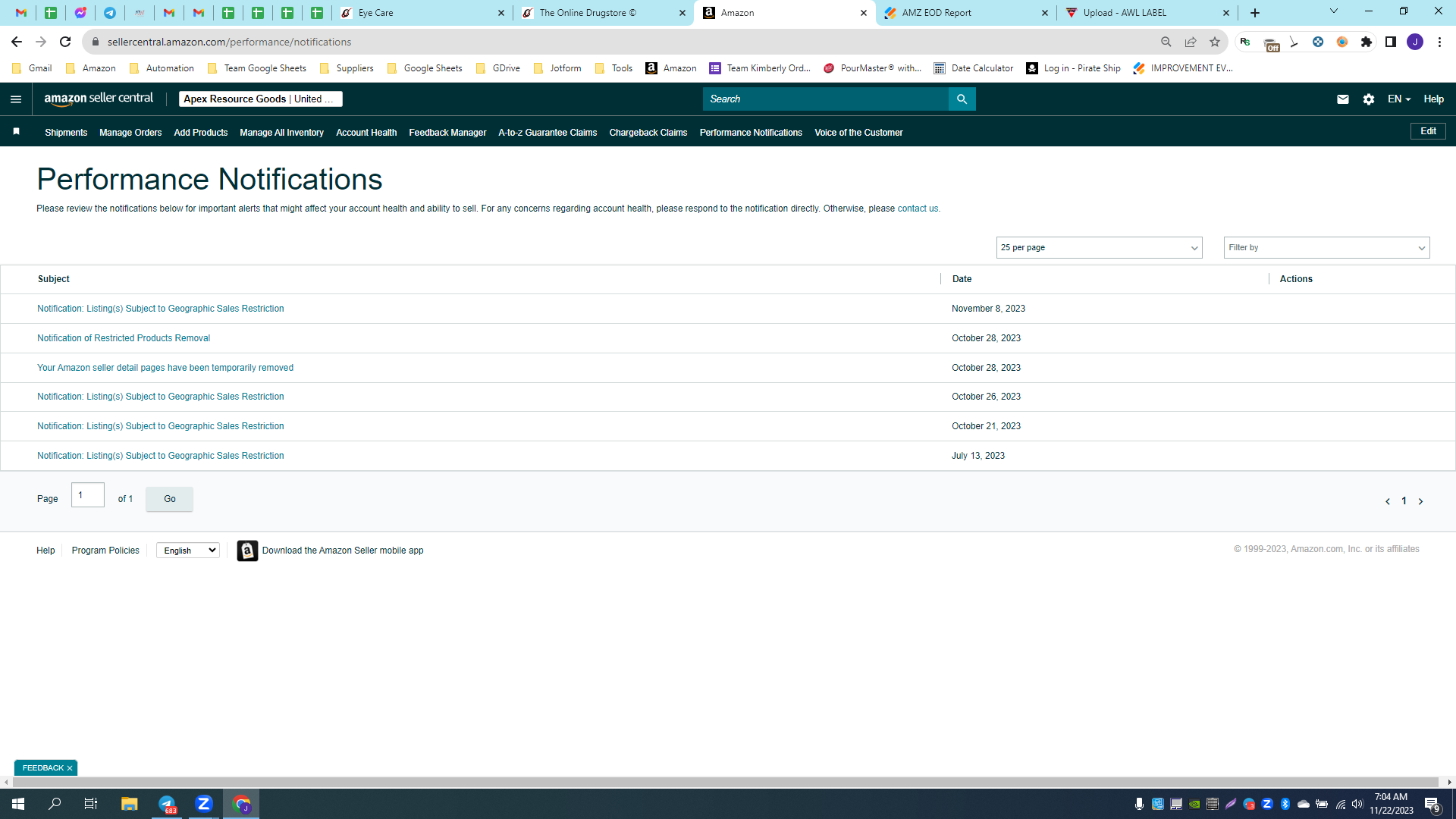Open the Chrome three-dot menu

coord(1439,42)
